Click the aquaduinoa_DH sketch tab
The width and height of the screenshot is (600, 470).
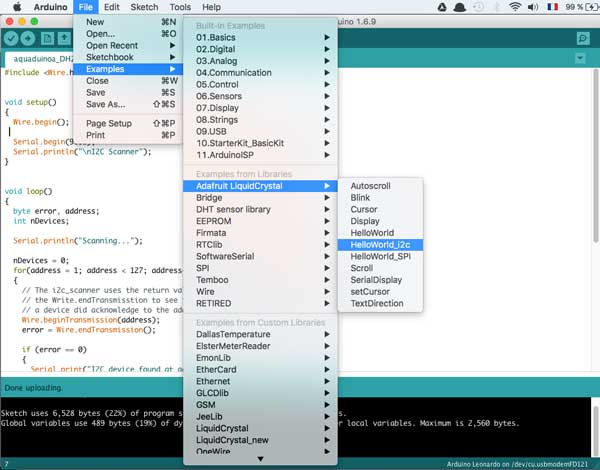click(39, 59)
